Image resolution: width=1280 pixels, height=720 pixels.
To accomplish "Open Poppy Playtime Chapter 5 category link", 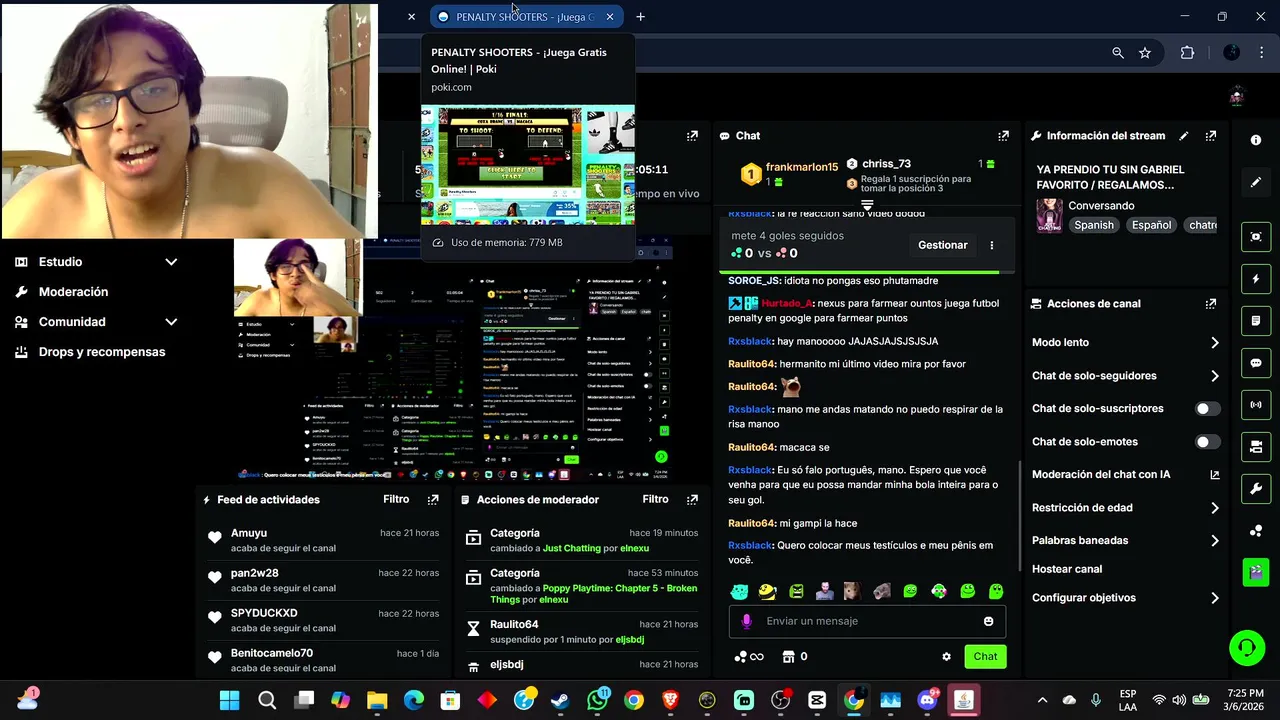I will point(594,594).
